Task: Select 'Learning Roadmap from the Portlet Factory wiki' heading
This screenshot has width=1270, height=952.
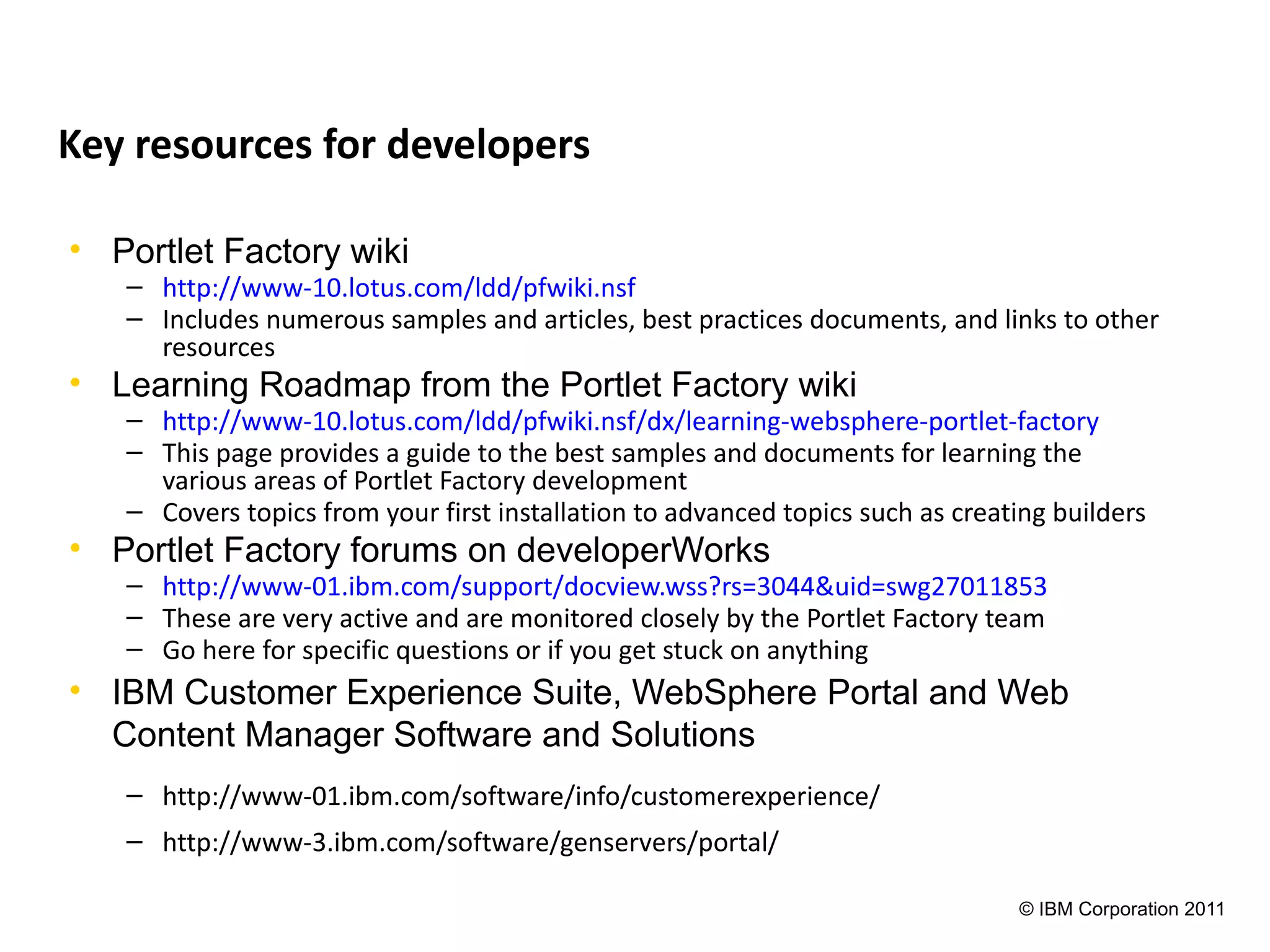Action: click(x=484, y=385)
